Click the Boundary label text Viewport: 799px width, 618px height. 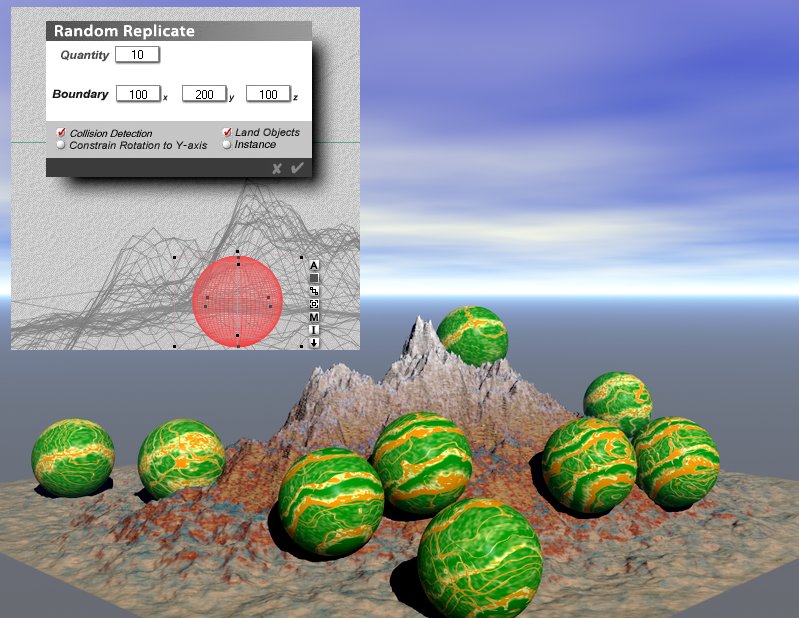[81, 94]
